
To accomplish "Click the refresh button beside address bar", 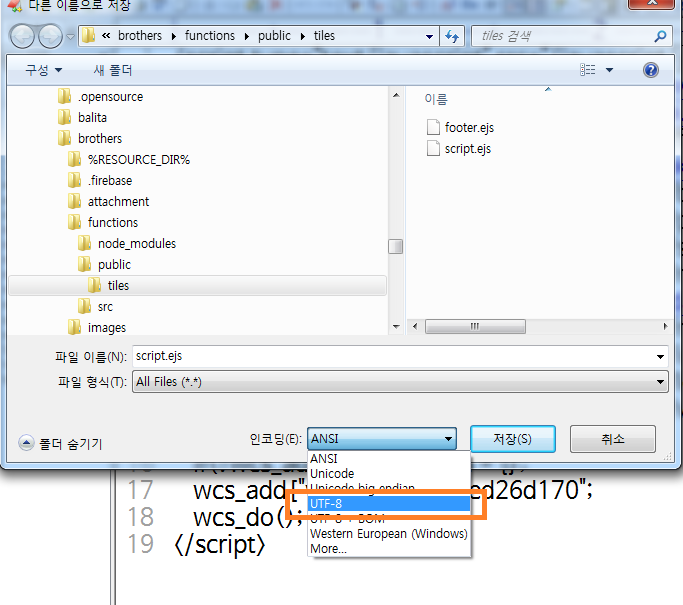I will tap(452, 36).
